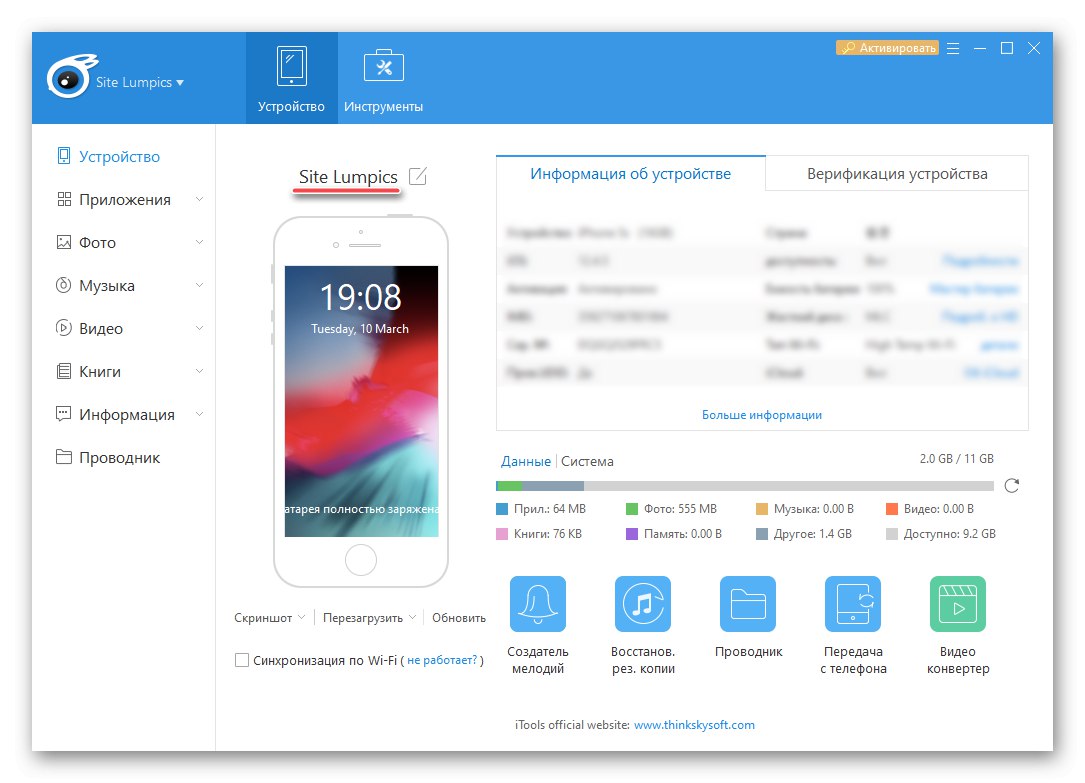Open the Восстанов. рез. копии music icon
Viewport: 1085px width, 783px height.
tap(643, 604)
